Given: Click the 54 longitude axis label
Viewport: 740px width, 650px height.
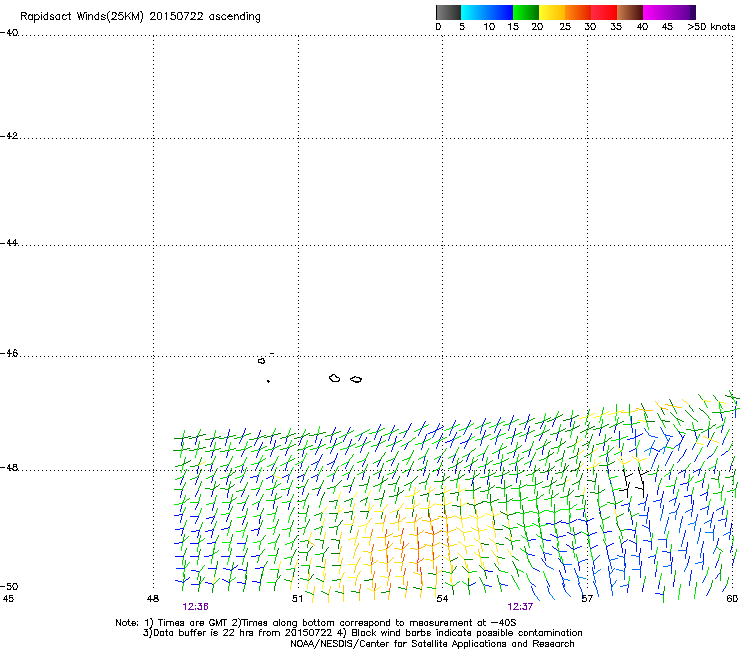Looking at the screenshot, I should point(442,599).
